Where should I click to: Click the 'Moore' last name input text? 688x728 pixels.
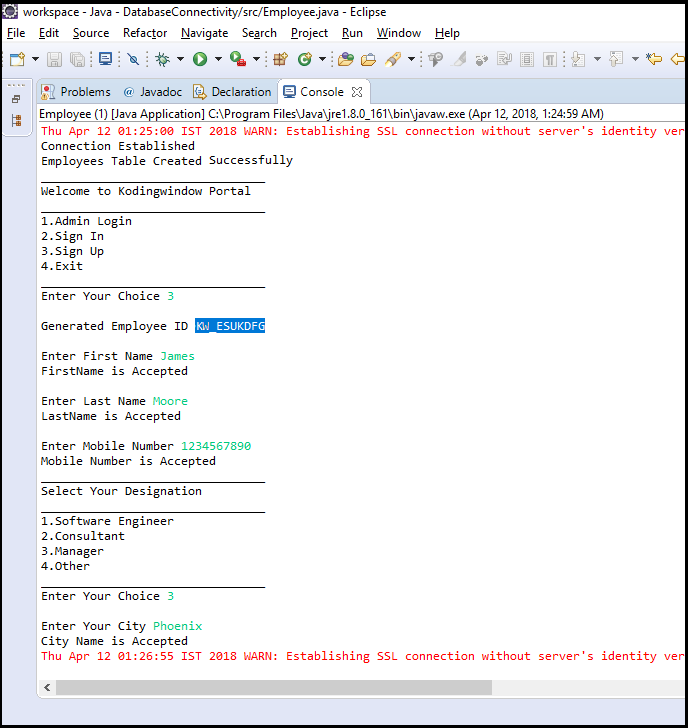click(170, 401)
